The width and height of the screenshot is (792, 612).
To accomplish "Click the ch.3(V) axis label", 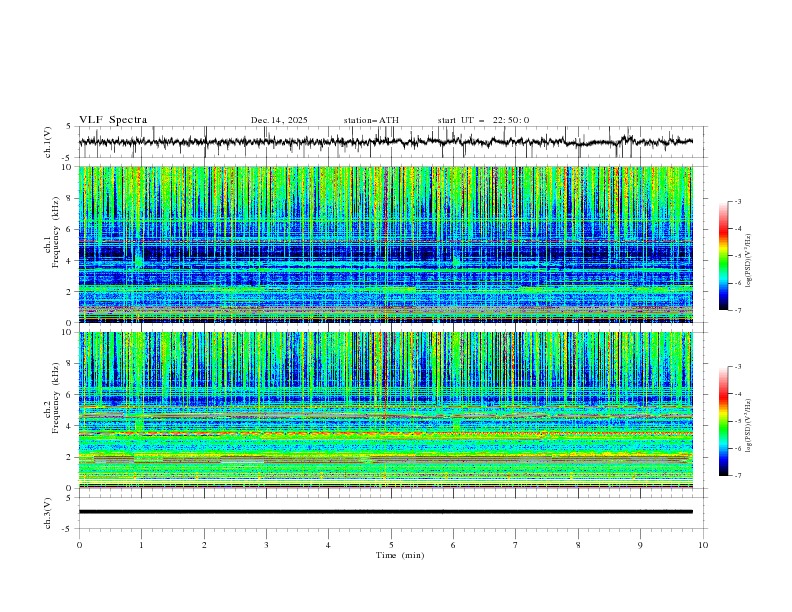I will 48,512.
